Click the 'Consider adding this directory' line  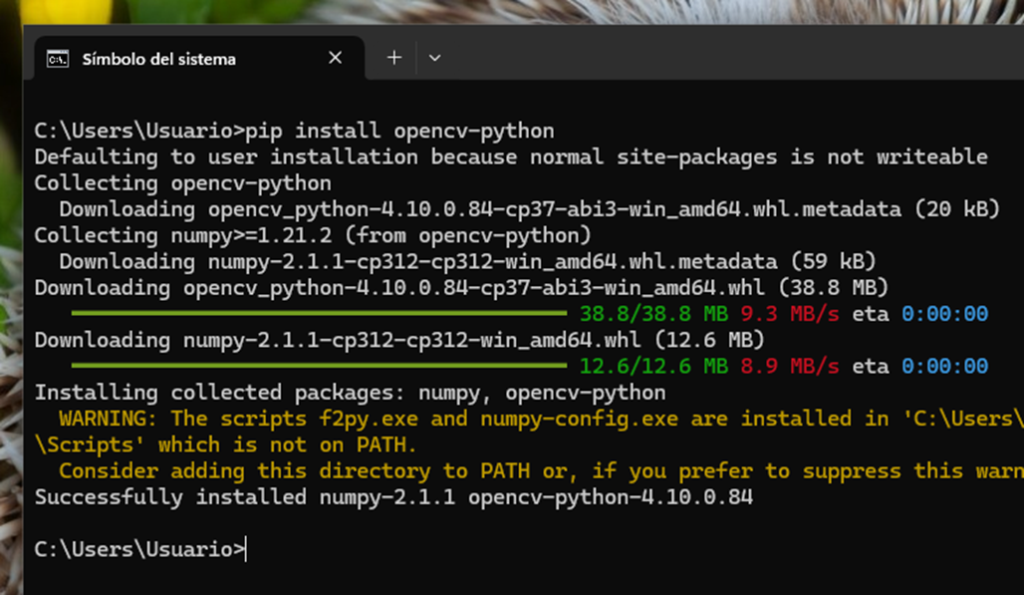[x=541, y=471]
